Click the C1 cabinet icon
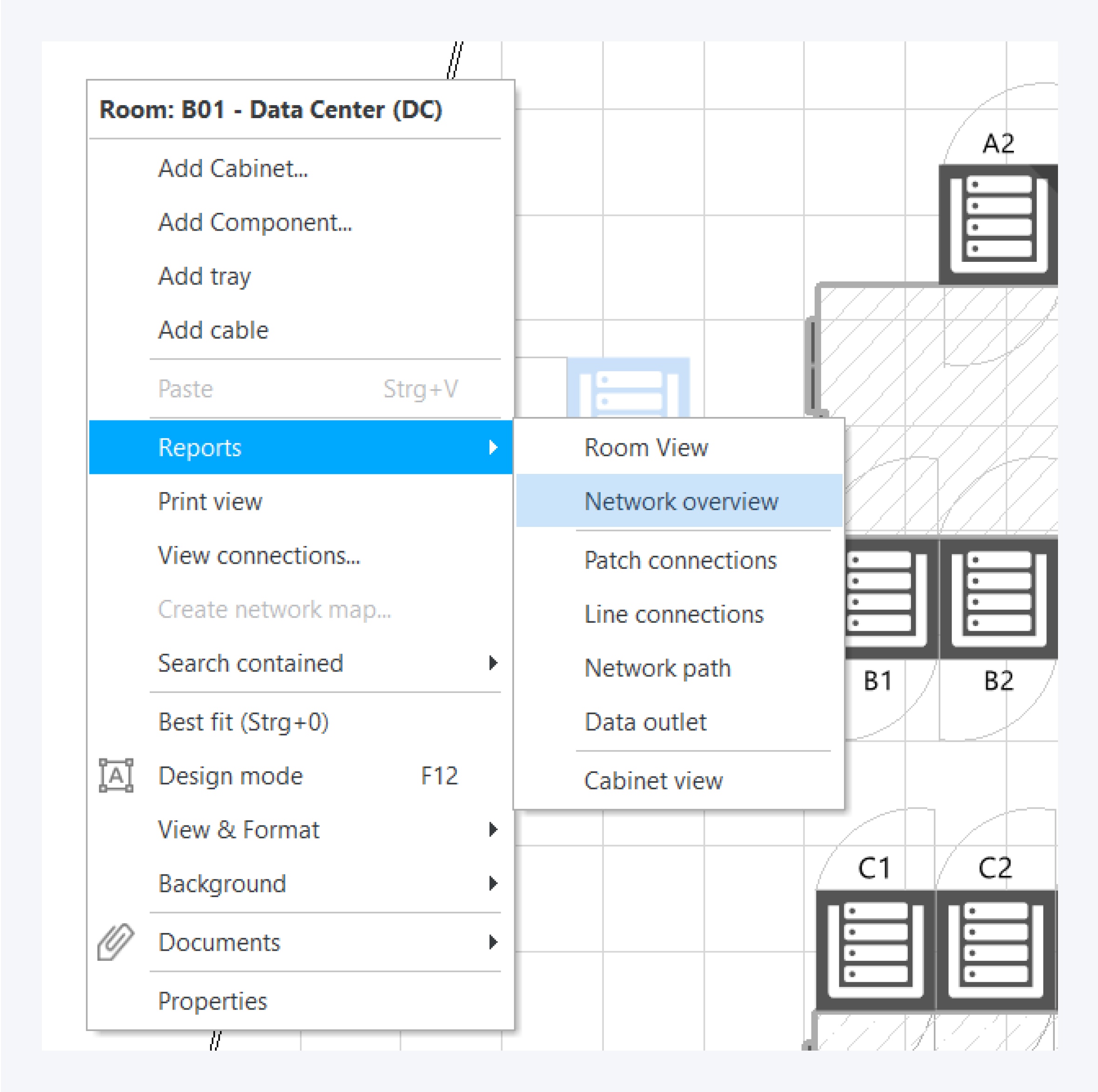The width and height of the screenshot is (1098, 1092). pos(875,950)
